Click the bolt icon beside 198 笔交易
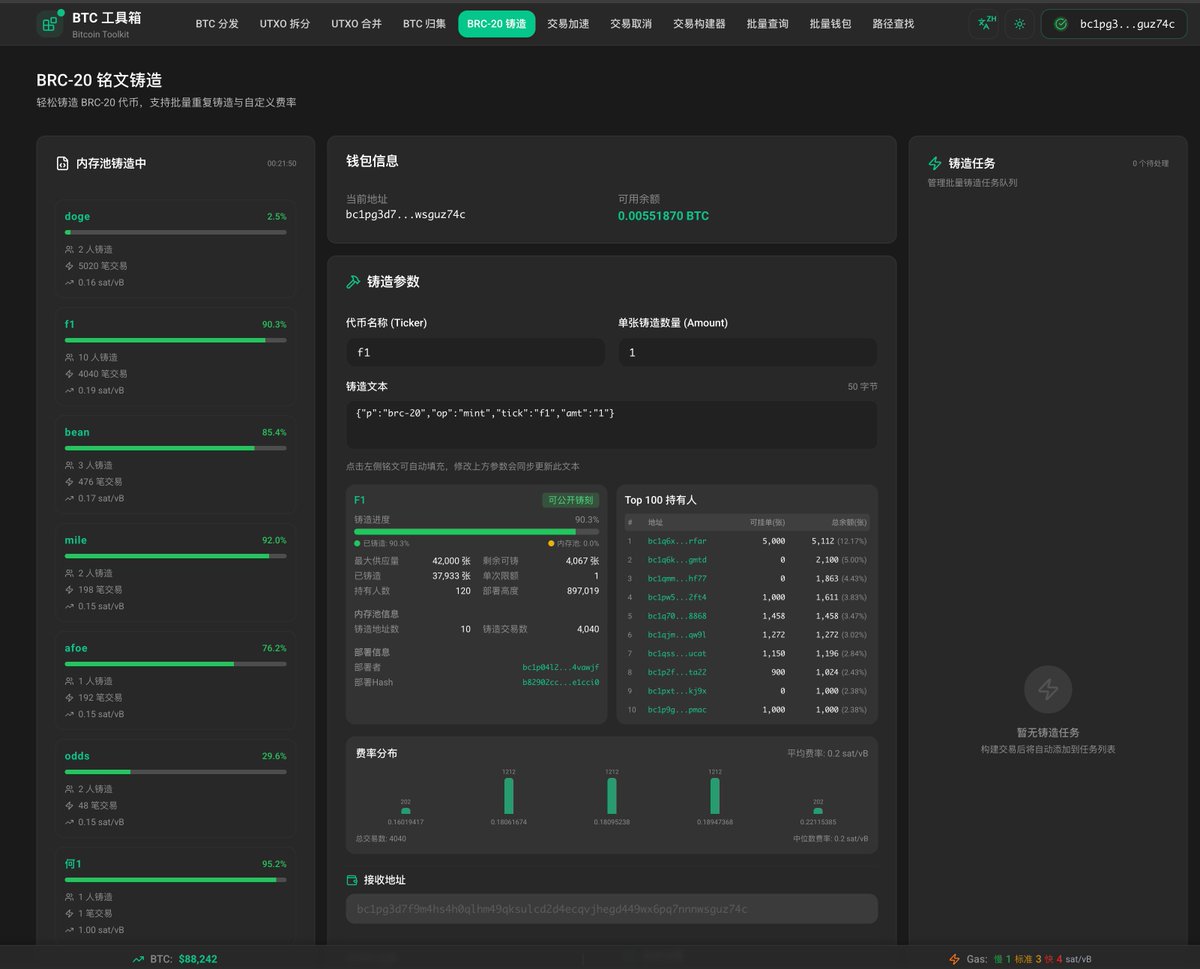 click(x=69, y=590)
